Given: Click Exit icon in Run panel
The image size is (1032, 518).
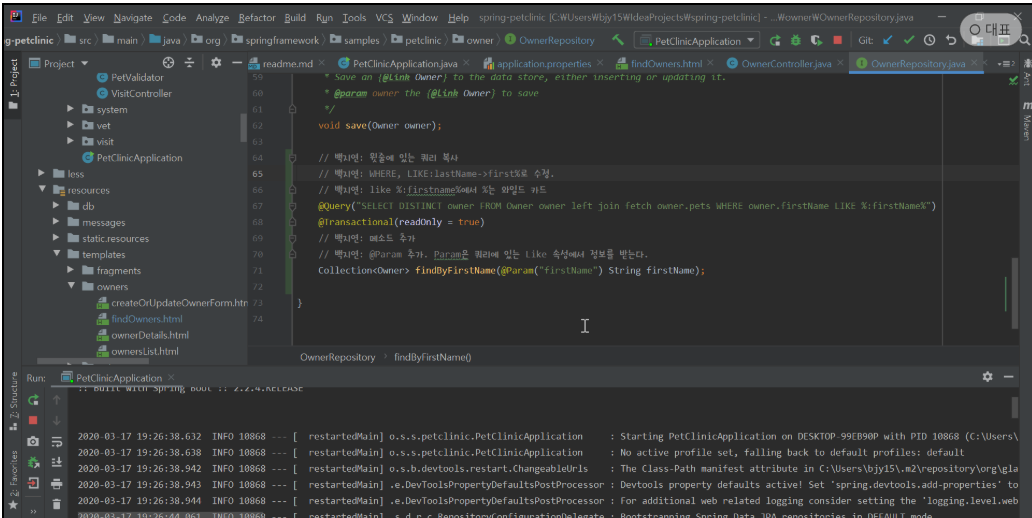Looking at the screenshot, I should pyautogui.click(x=33, y=484).
